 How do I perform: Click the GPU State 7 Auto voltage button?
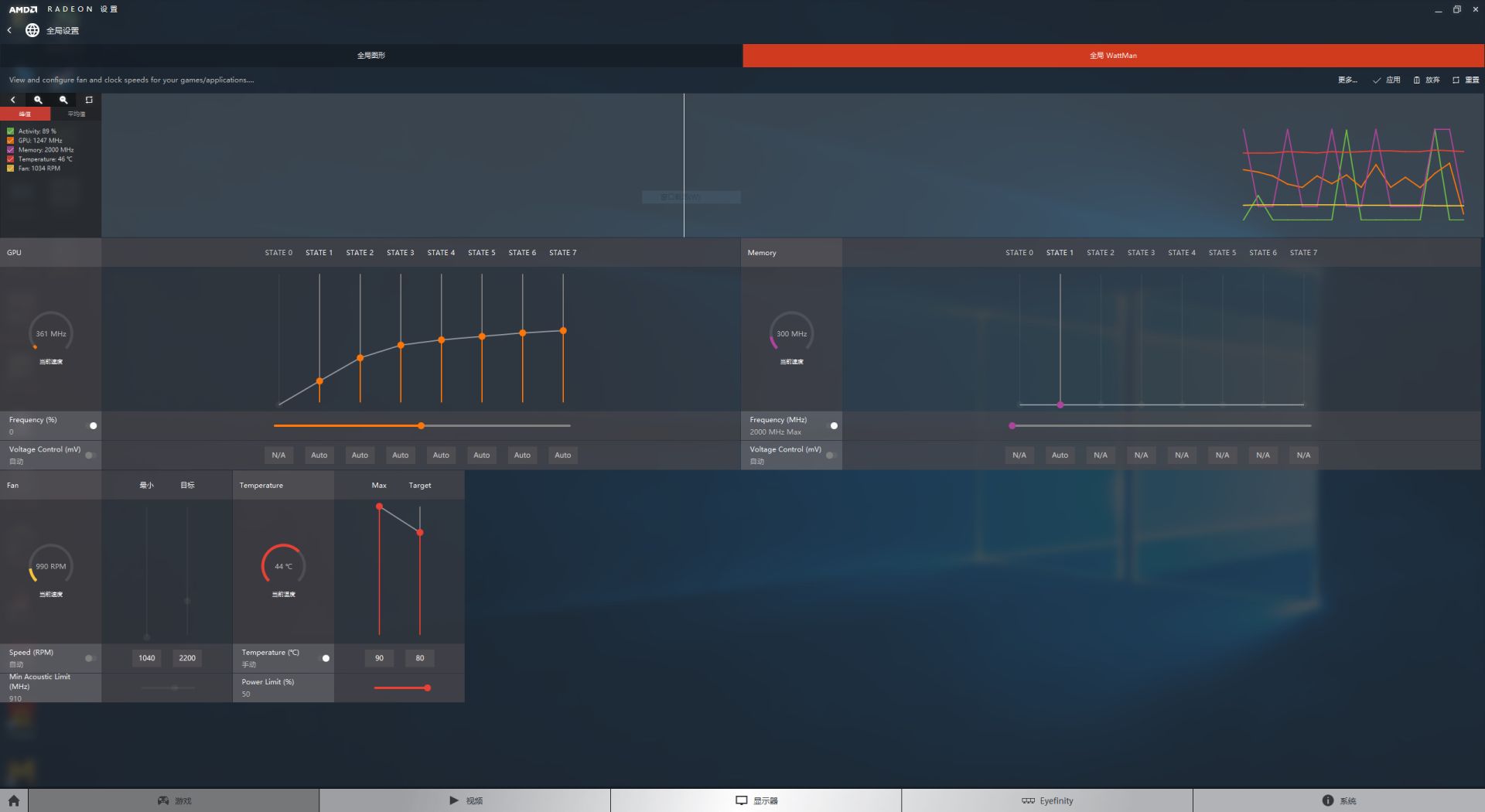(563, 455)
